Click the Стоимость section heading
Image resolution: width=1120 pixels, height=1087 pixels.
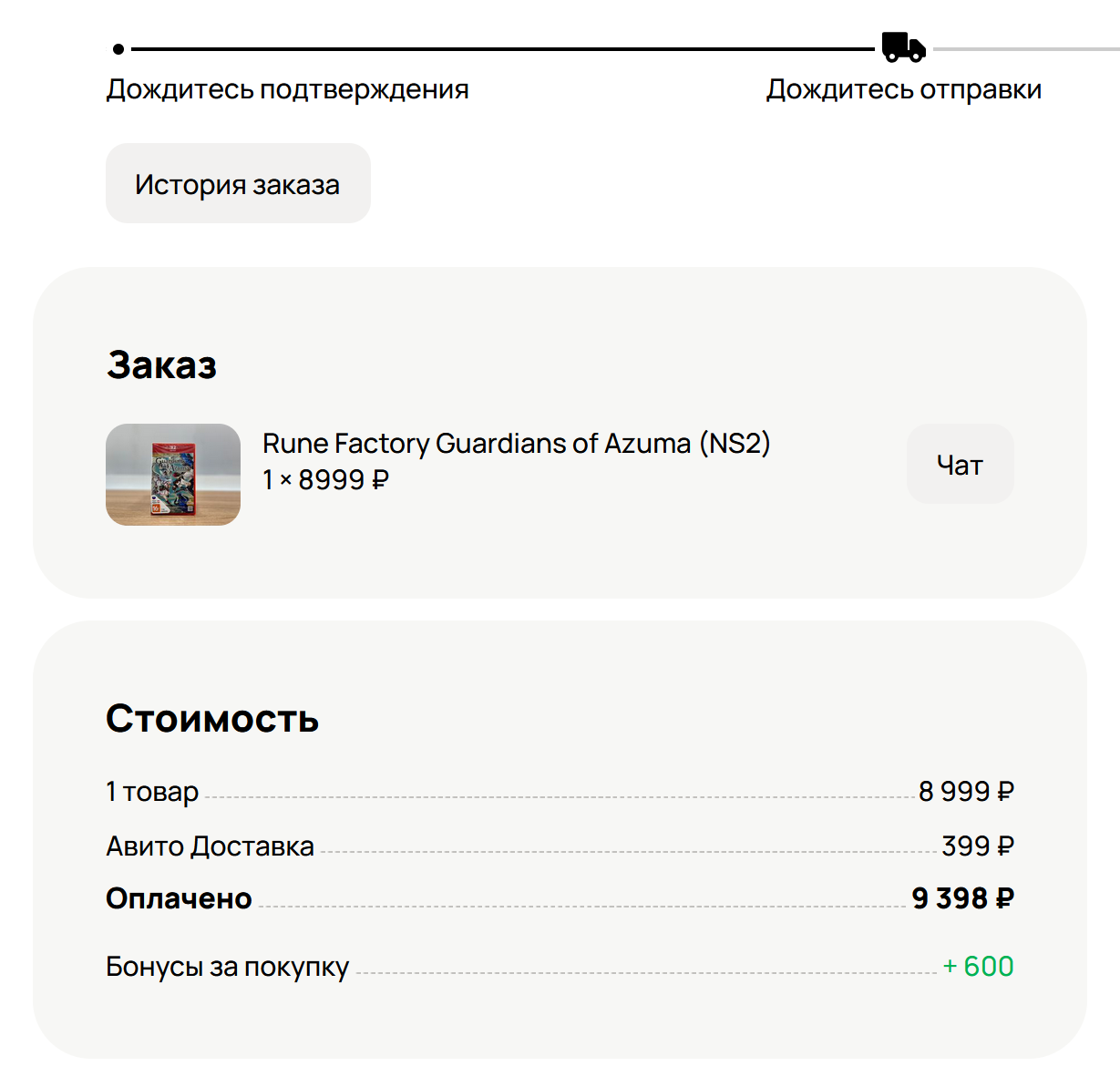coord(212,719)
